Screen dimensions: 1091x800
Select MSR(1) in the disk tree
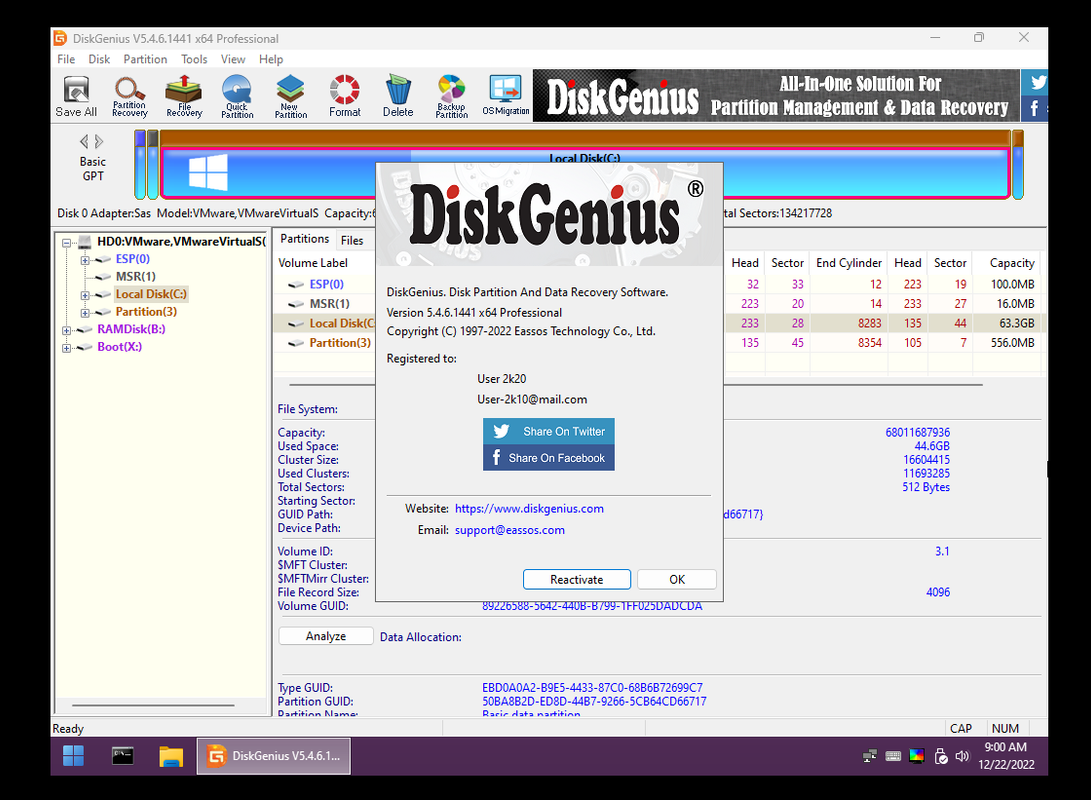[136, 277]
